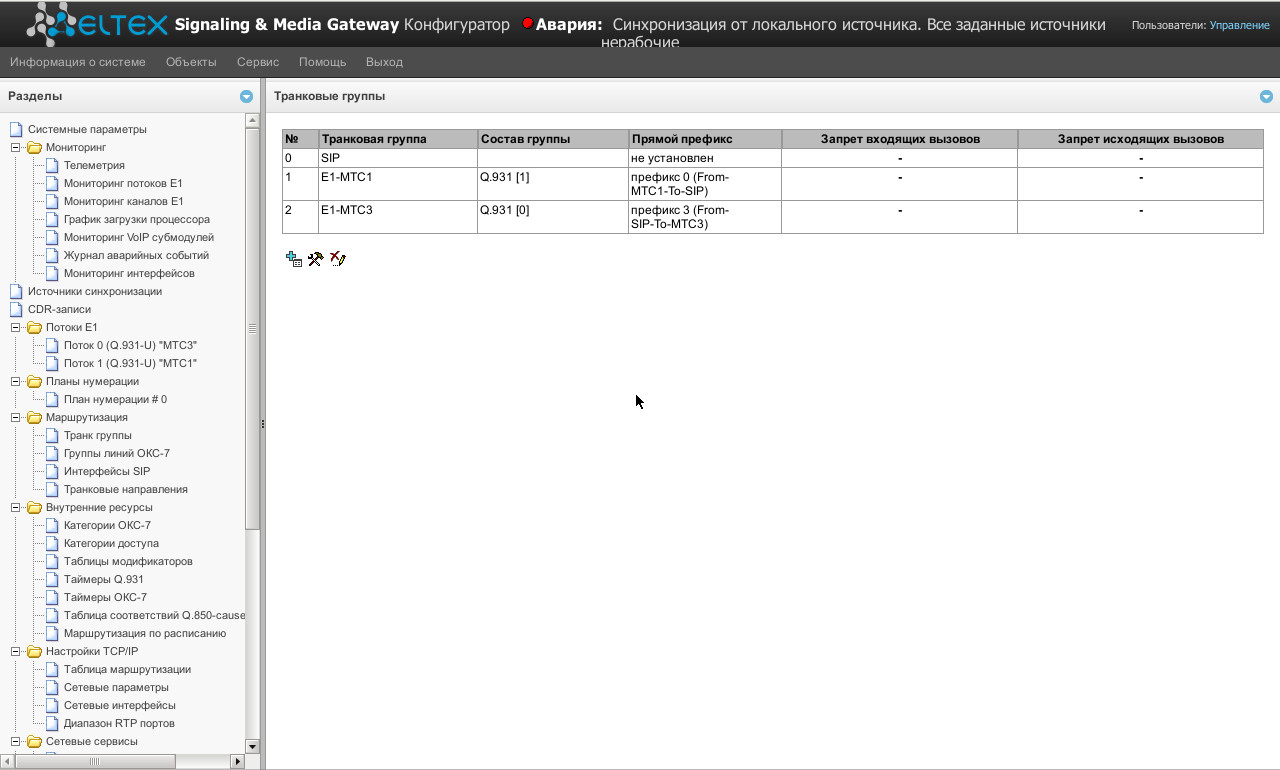Open Таймеры ОКС-7

pyautogui.click(x=105, y=597)
